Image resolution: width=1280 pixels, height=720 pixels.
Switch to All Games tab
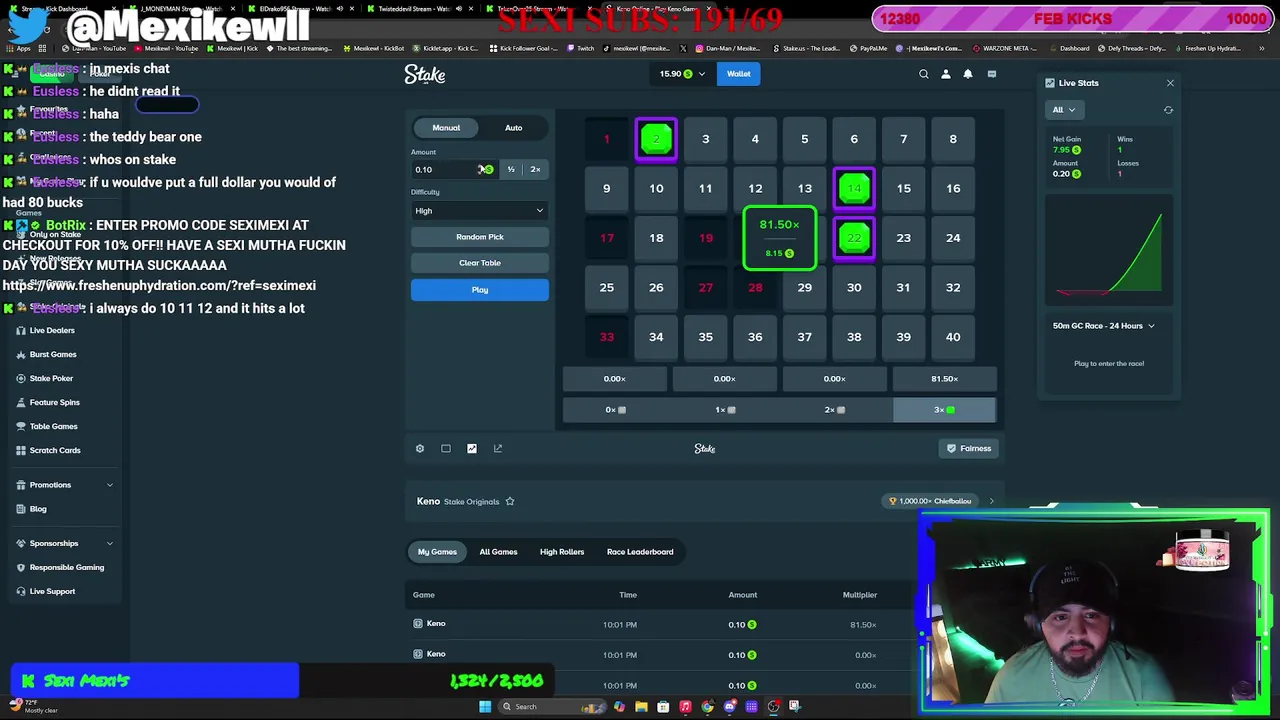click(498, 552)
